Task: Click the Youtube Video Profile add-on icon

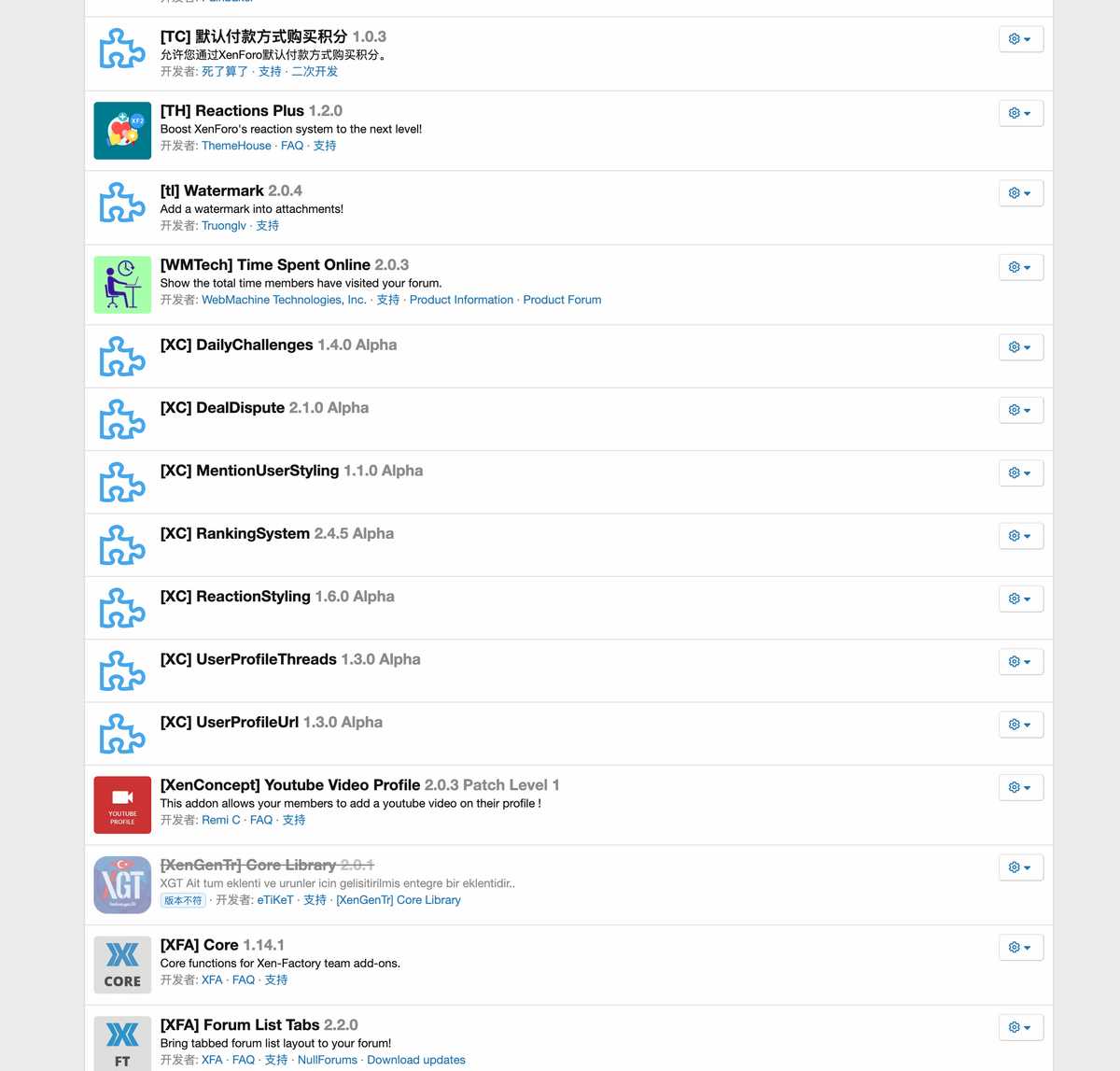Action: [122, 805]
